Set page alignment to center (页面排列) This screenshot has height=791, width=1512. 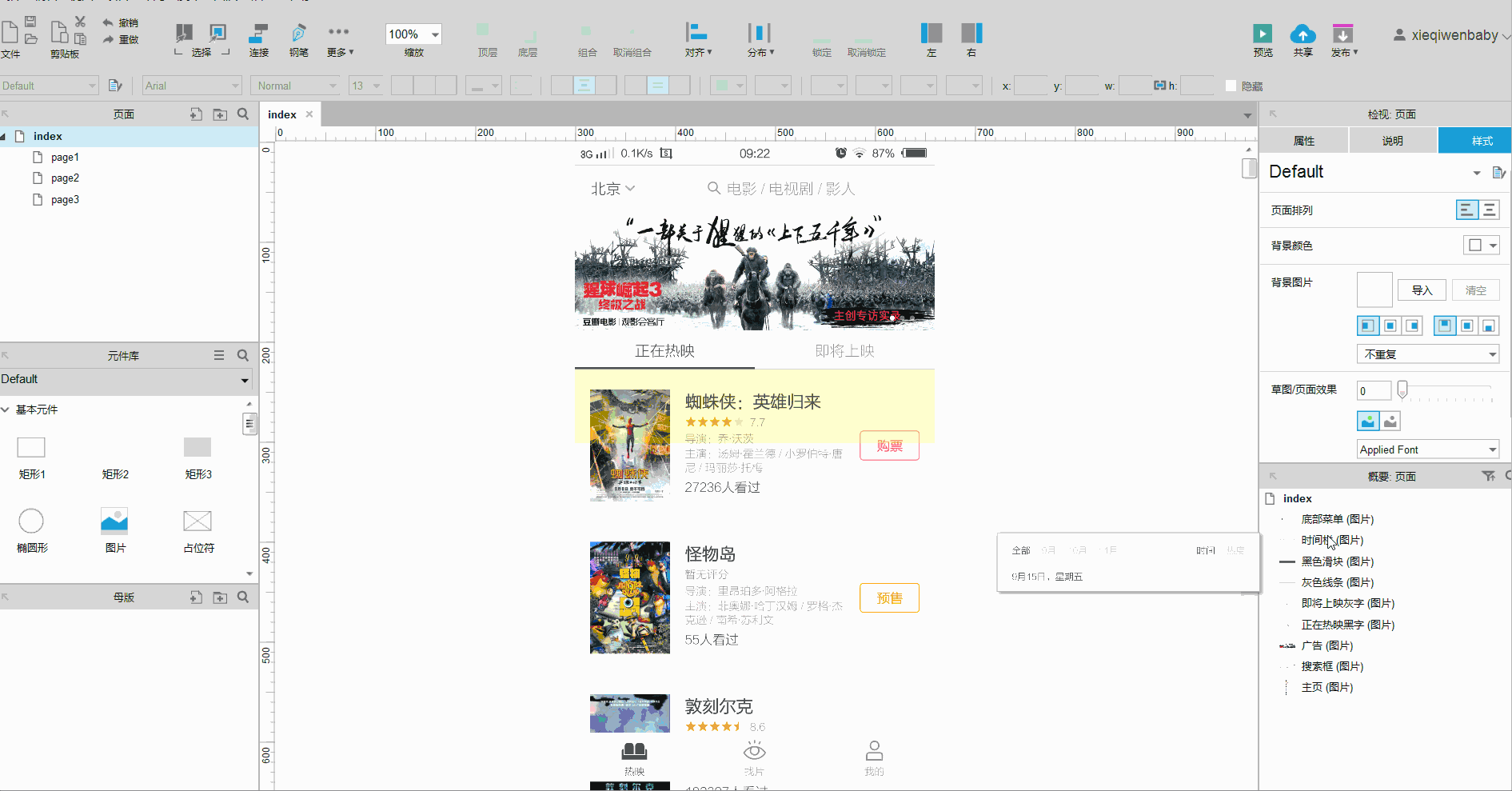click(x=1489, y=210)
